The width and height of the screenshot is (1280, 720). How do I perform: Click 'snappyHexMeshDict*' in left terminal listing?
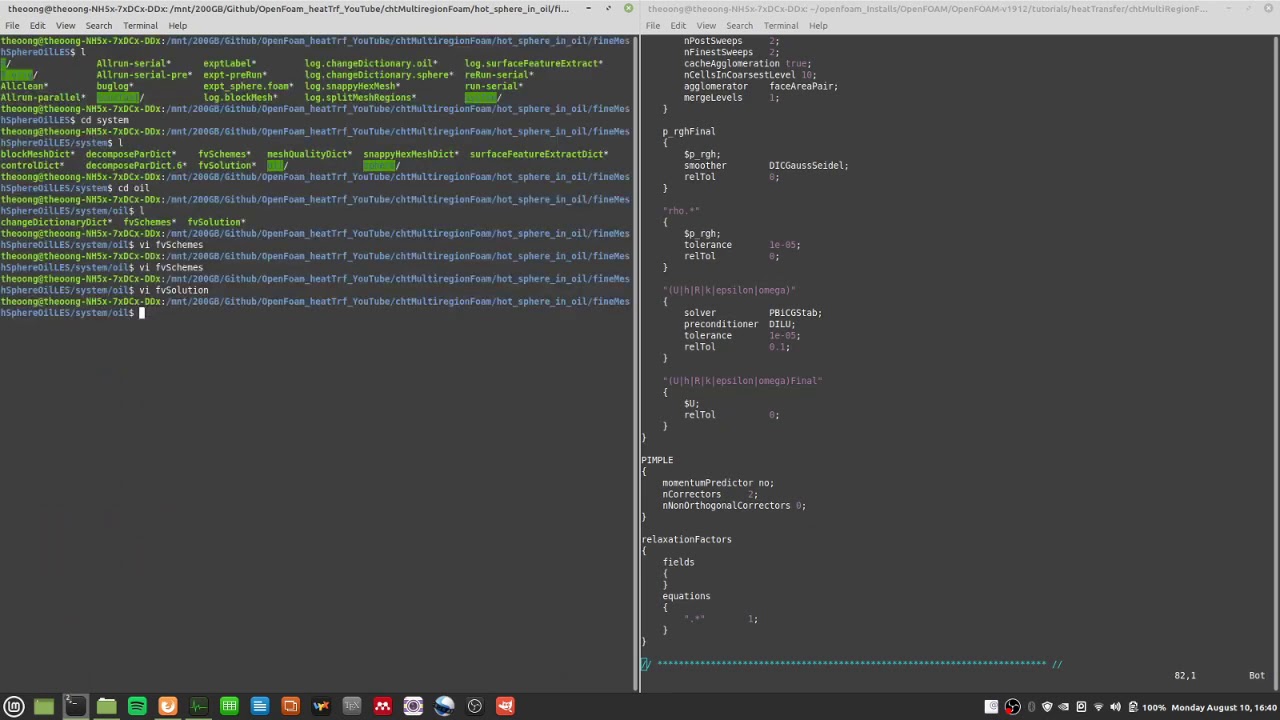click(411, 154)
